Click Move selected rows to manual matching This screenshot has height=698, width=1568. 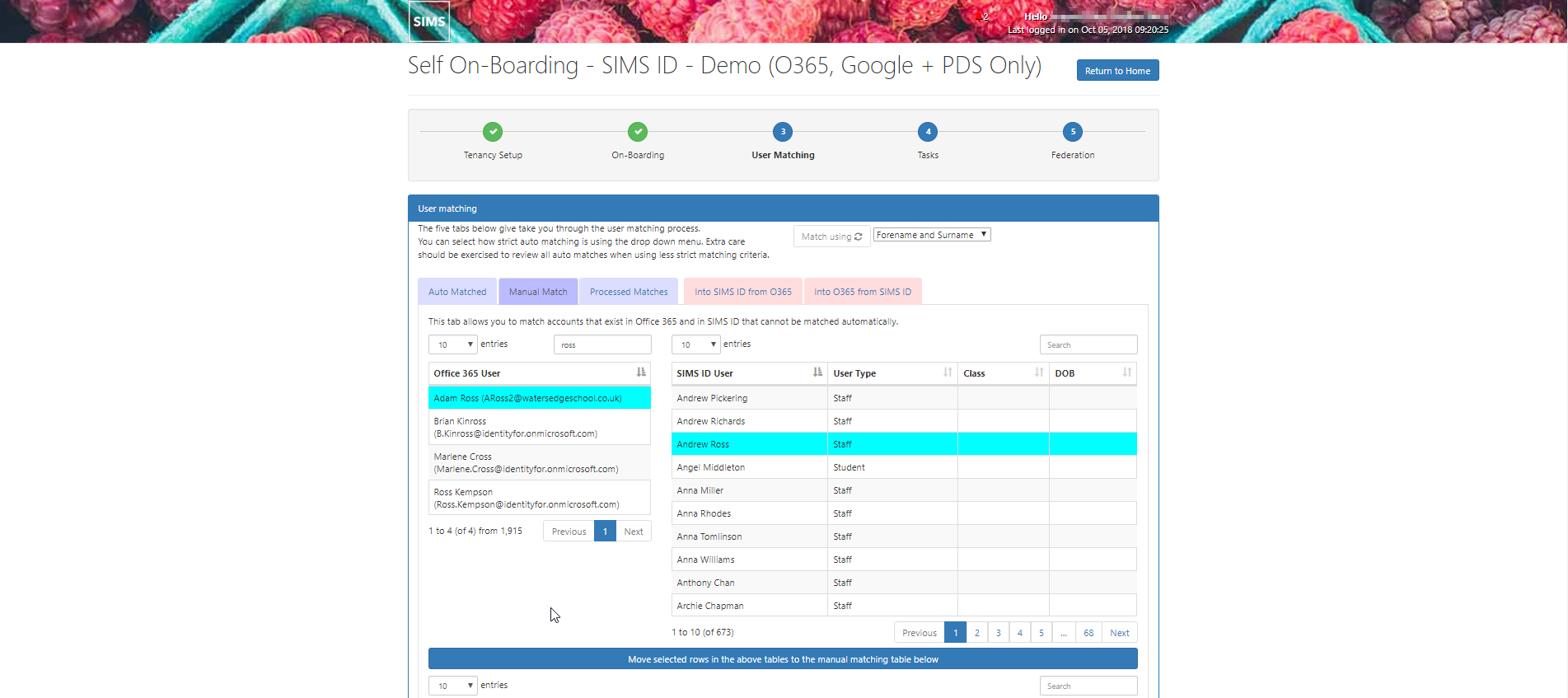point(783,659)
